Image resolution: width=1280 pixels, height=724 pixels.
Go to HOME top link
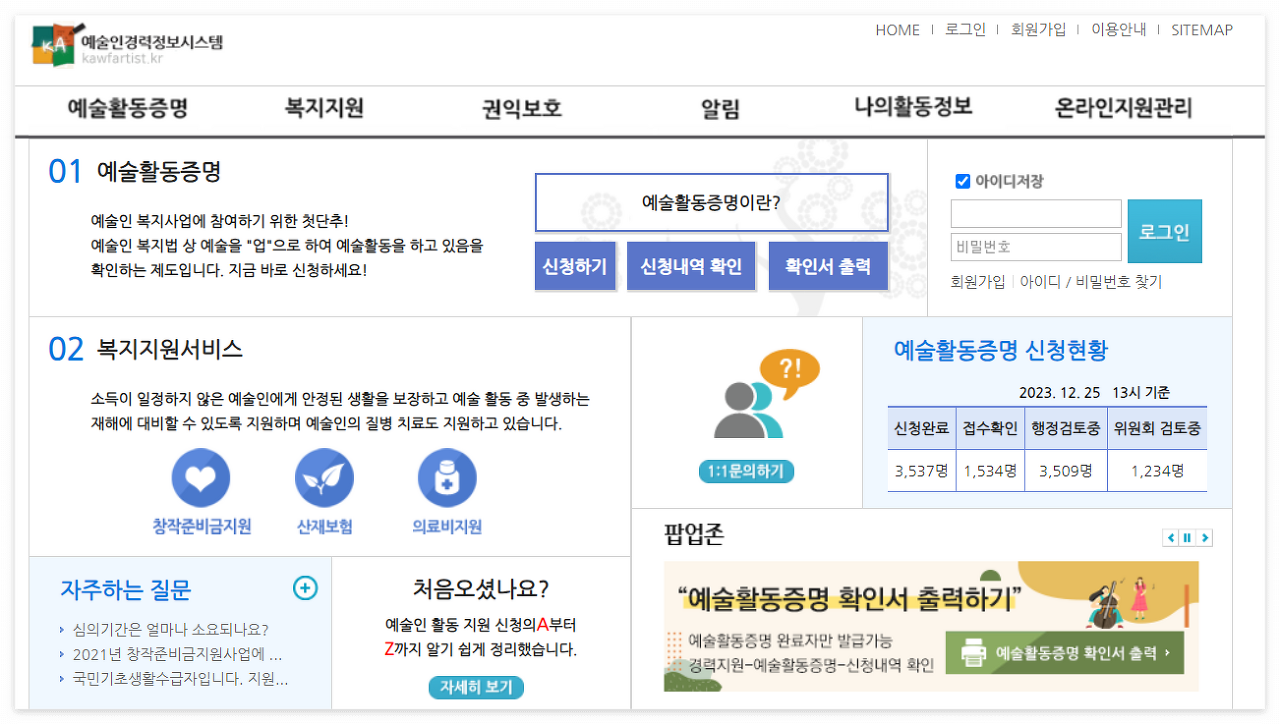897,30
